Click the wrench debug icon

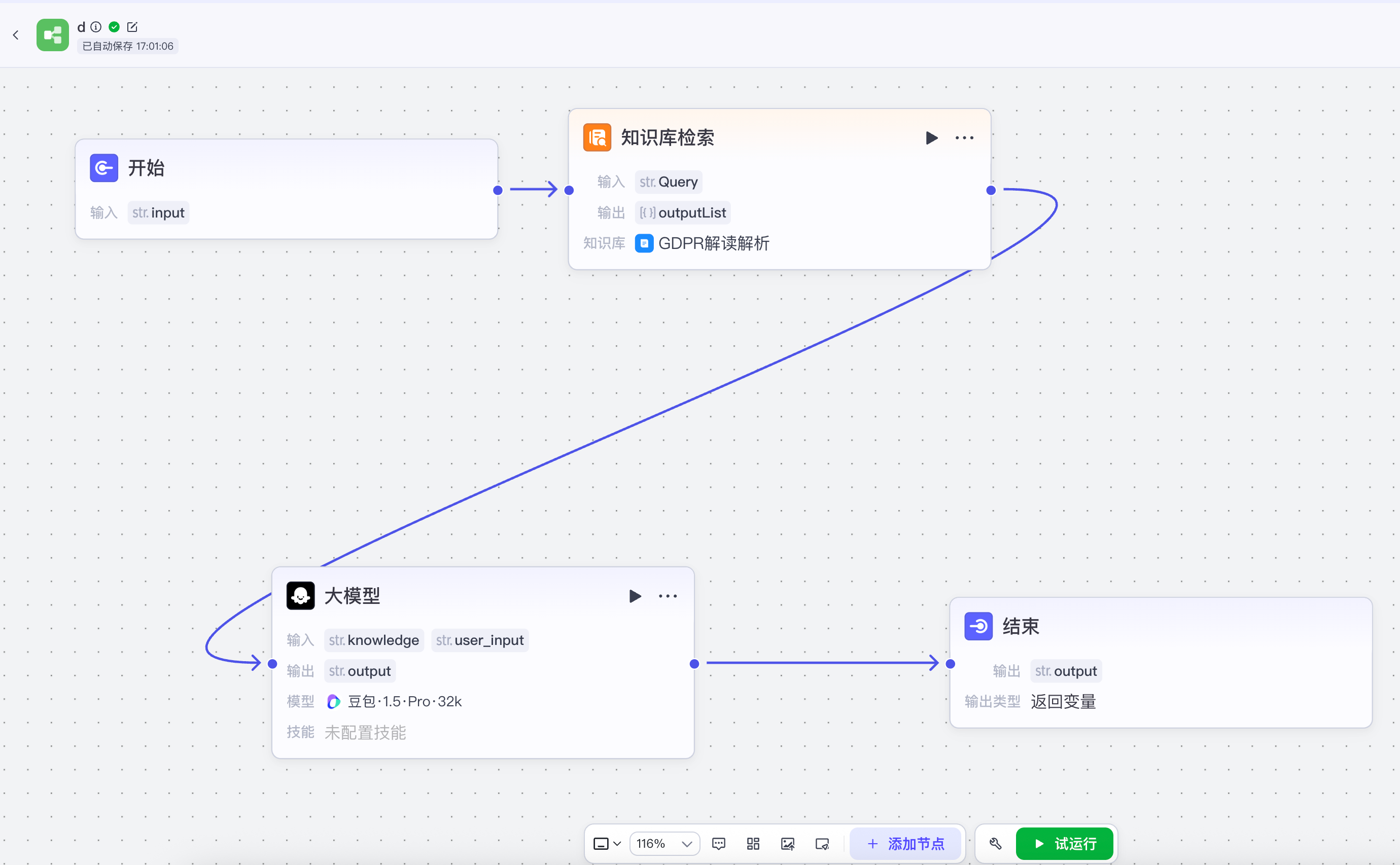(x=995, y=844)
